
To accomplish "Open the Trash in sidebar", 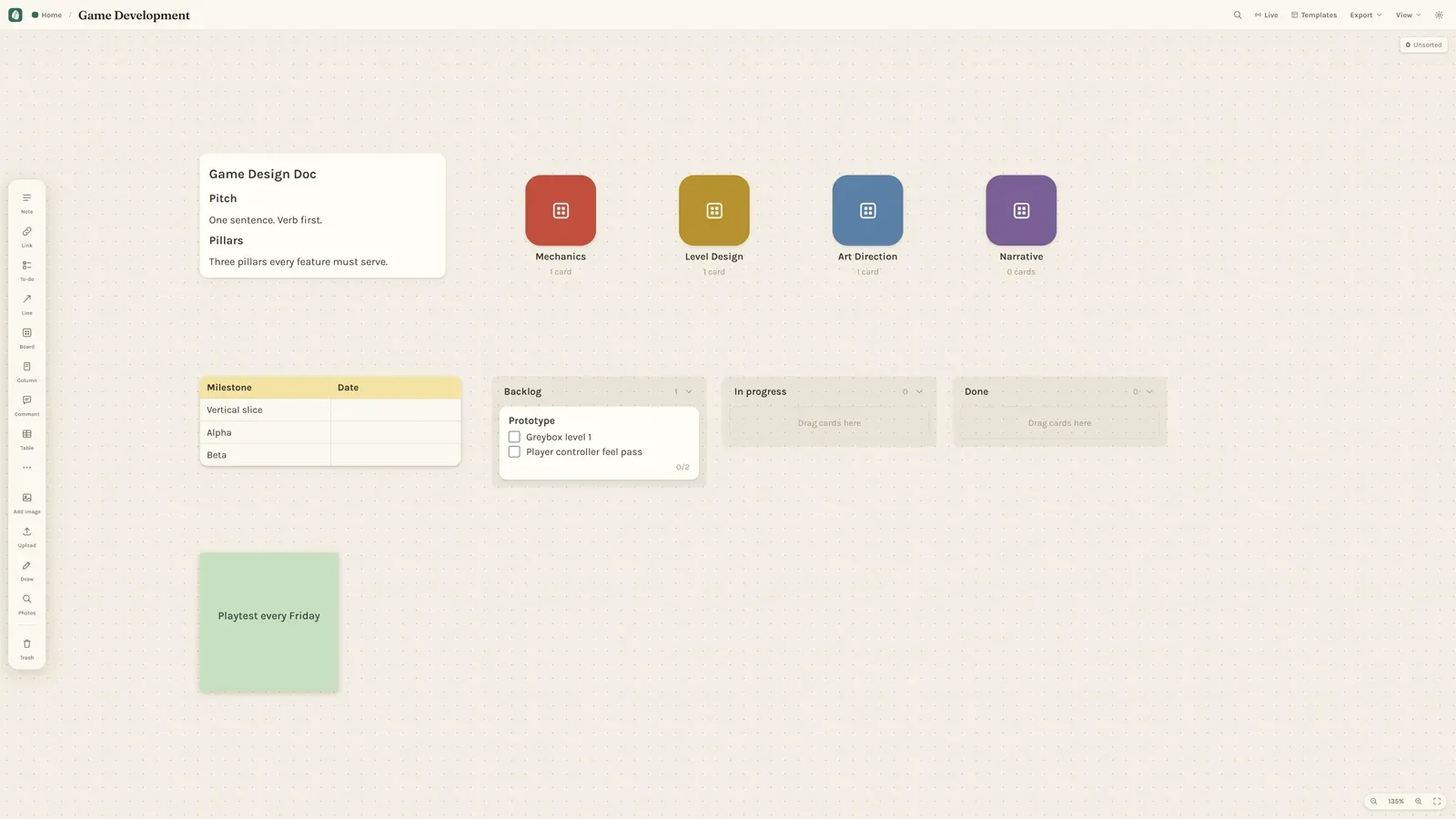I will click(26, 648).
